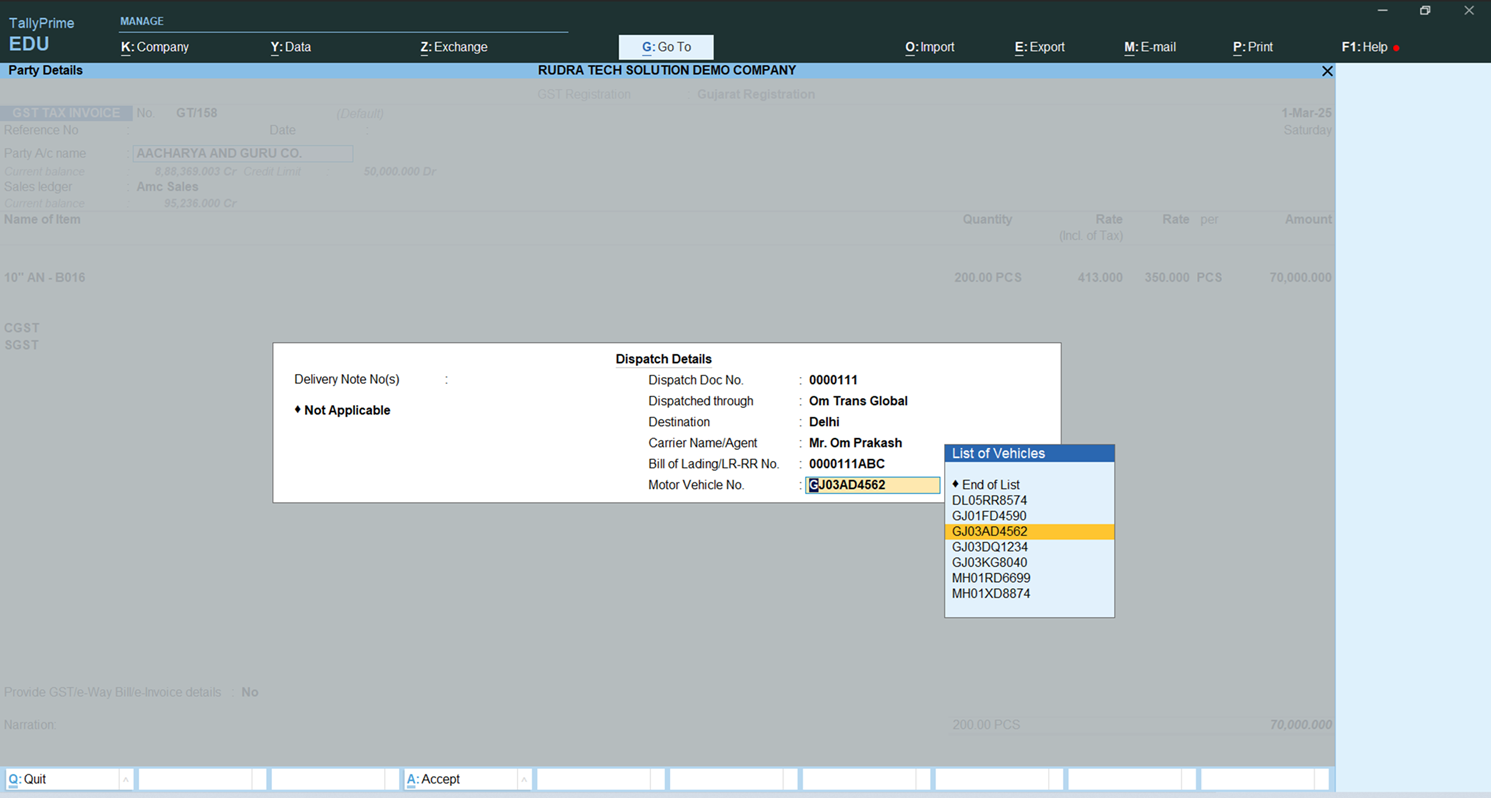
Task: Open the Company menu
Action: tap(155, 47)
